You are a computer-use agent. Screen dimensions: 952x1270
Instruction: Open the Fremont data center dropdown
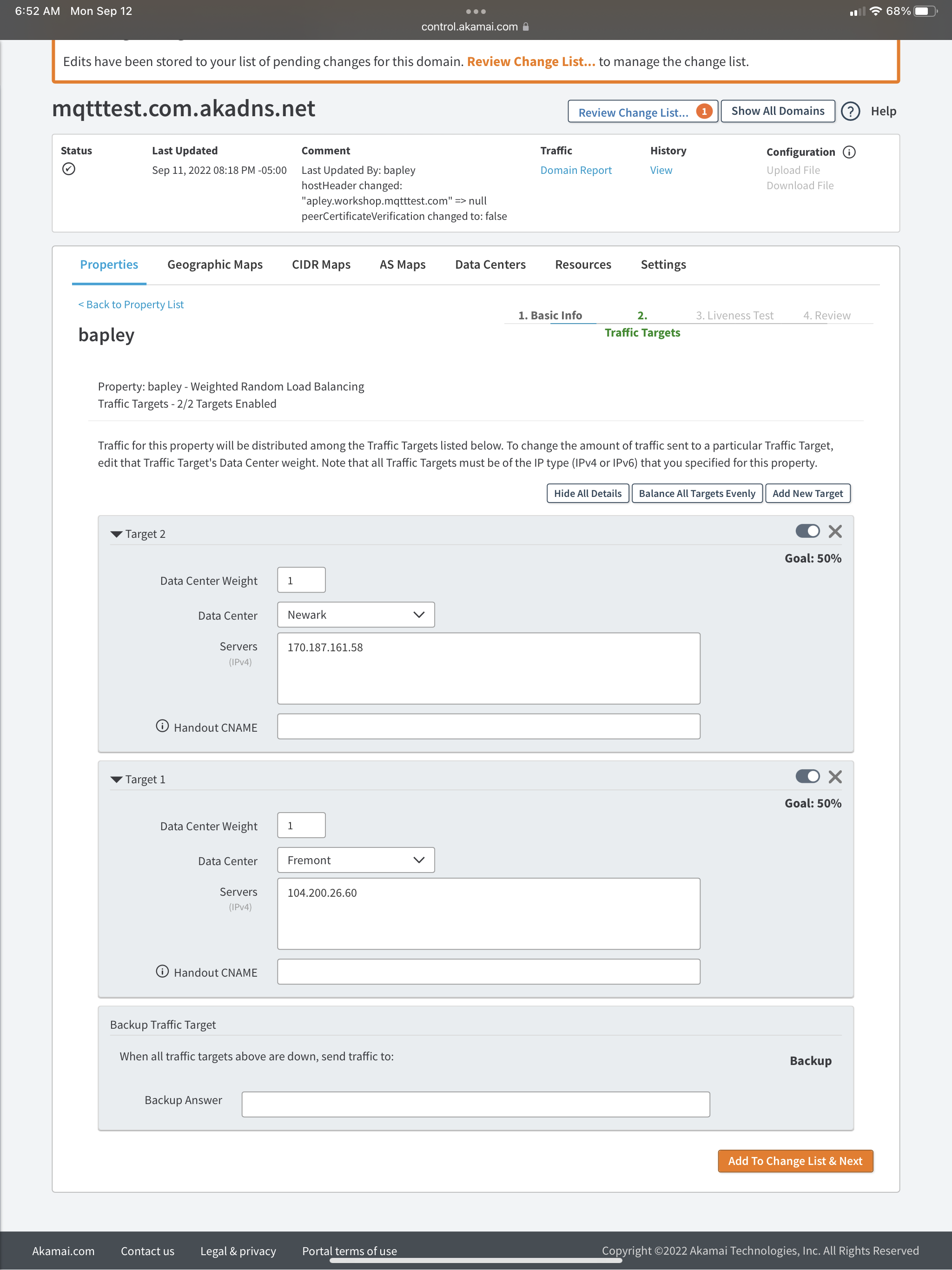point(356,860)
